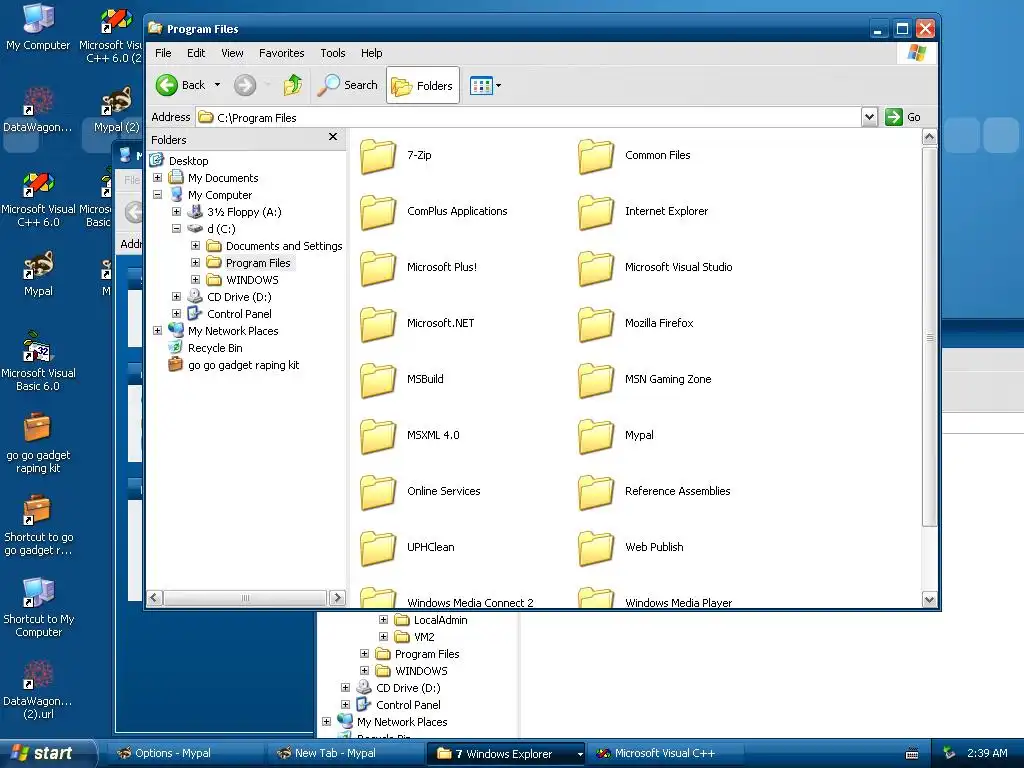The image size is (1024, 768).
Task: Open the Favorites menu
Action: point(281,53)
